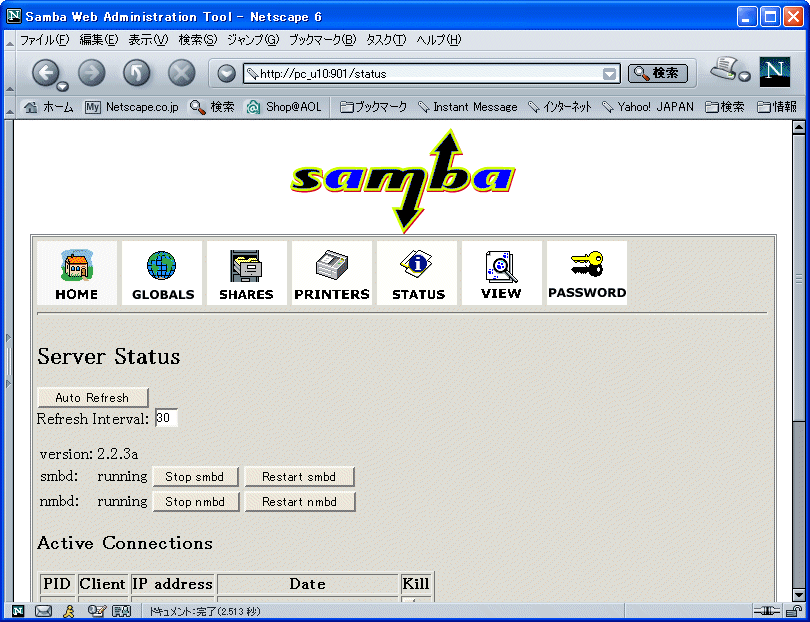The image size is (810, 622).
Task: Click the Kill column header
Action: tap(416, 584)
